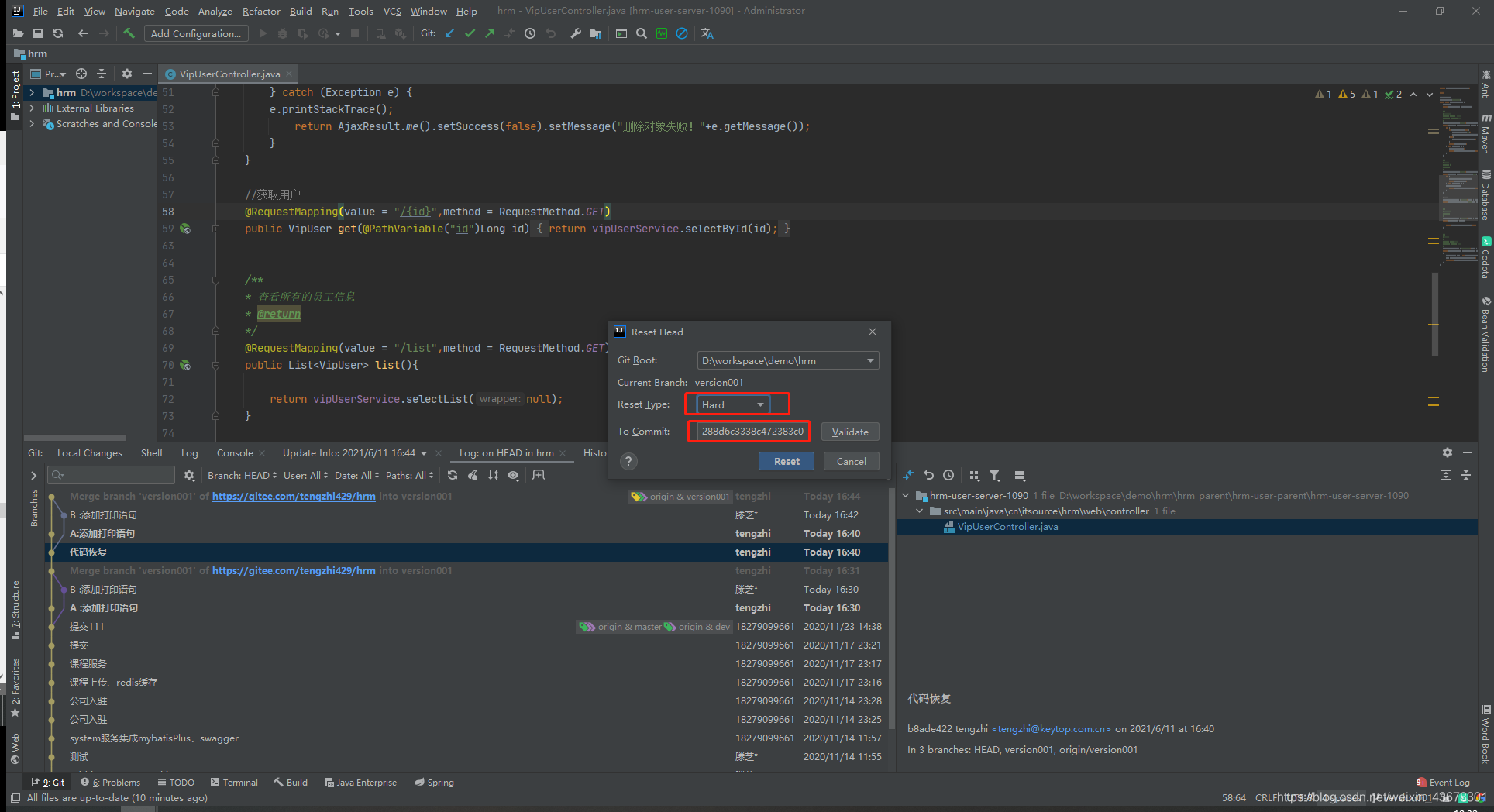Click Add Configuration button

click(196, 33)
